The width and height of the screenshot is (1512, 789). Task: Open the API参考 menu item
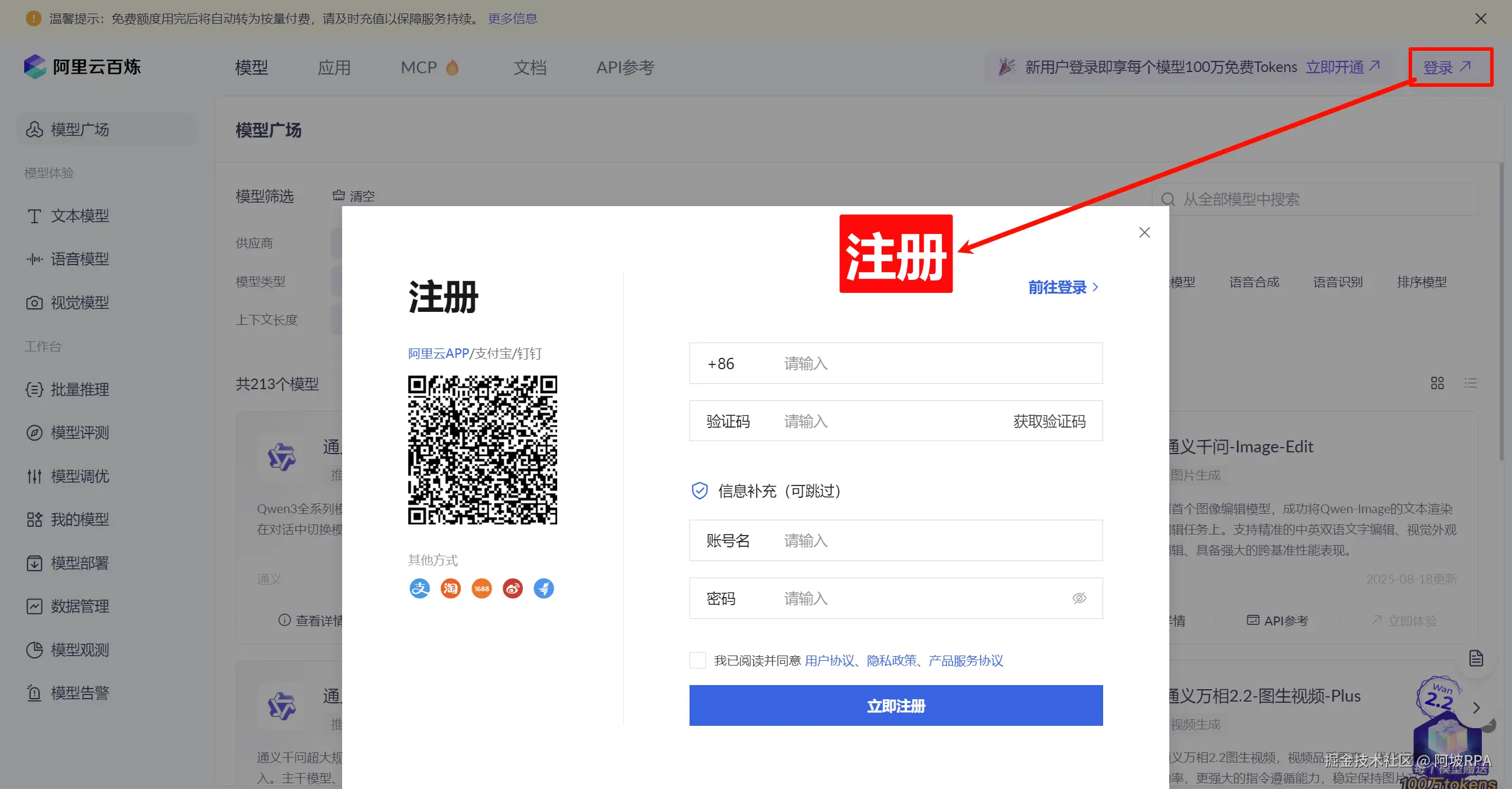point(625,67)
